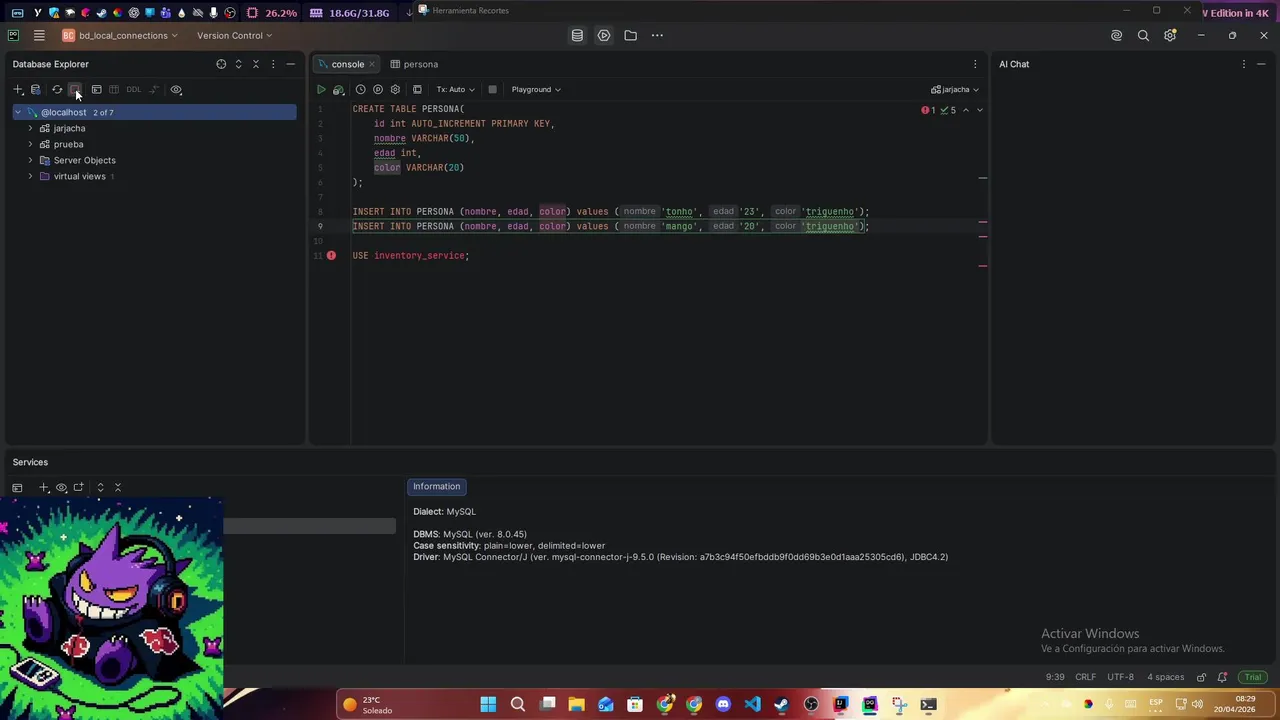Open the AI Assistant swirl icon

click(1116, 35)
